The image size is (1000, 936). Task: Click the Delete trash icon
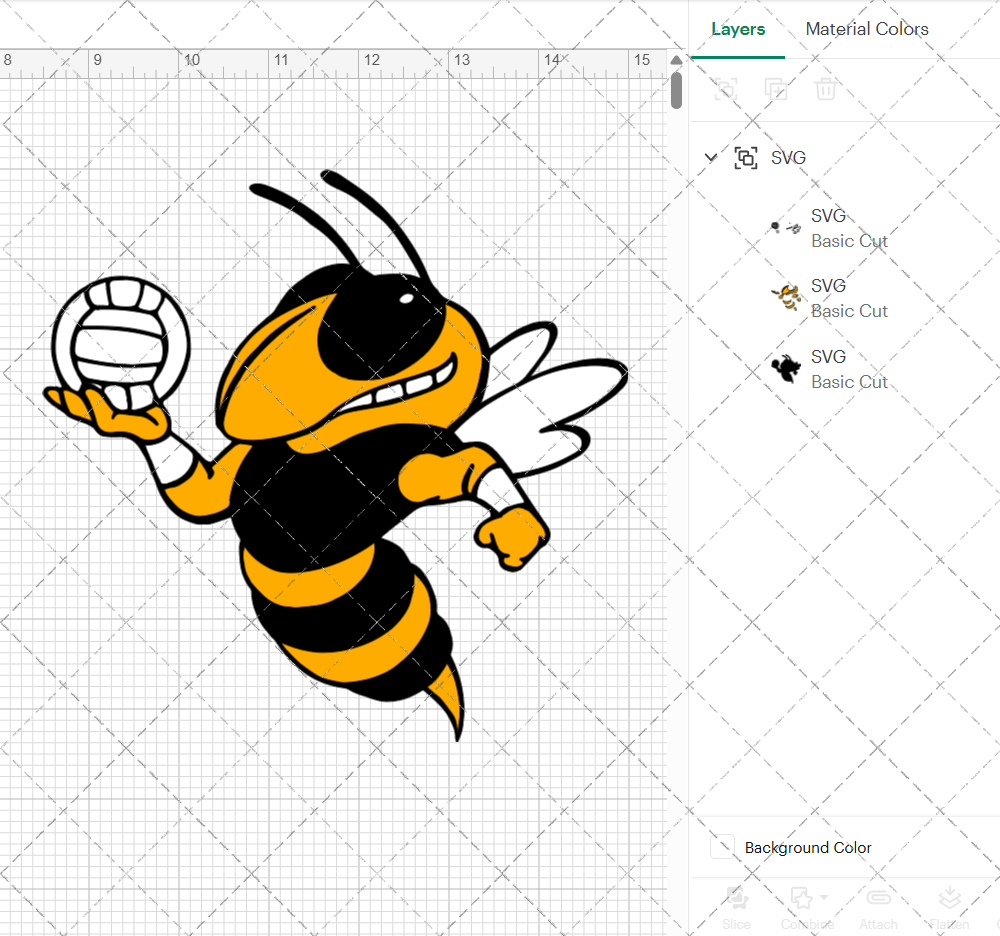coord(825,89)
